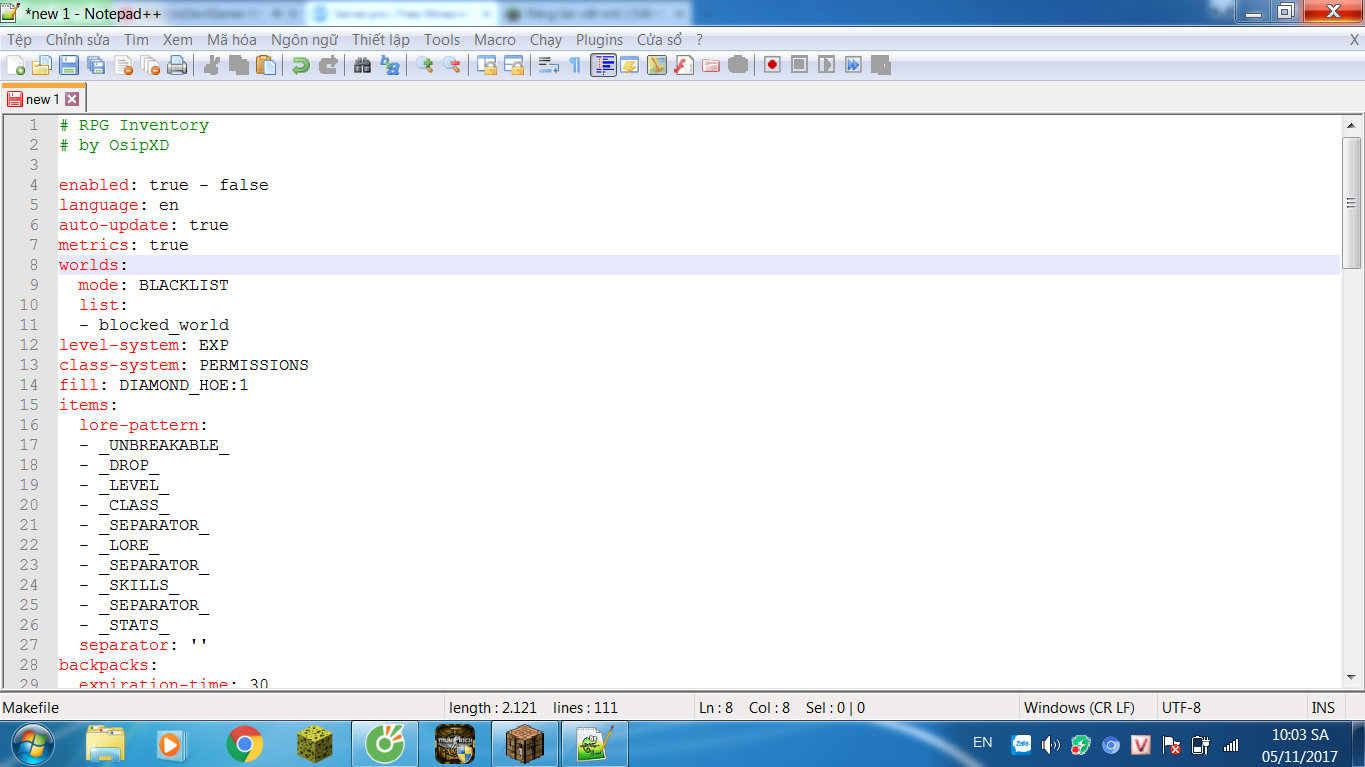This screenshot has width=1365, height=767.
Task: Click the Save All toolbar icon
Action: [96, 65]
